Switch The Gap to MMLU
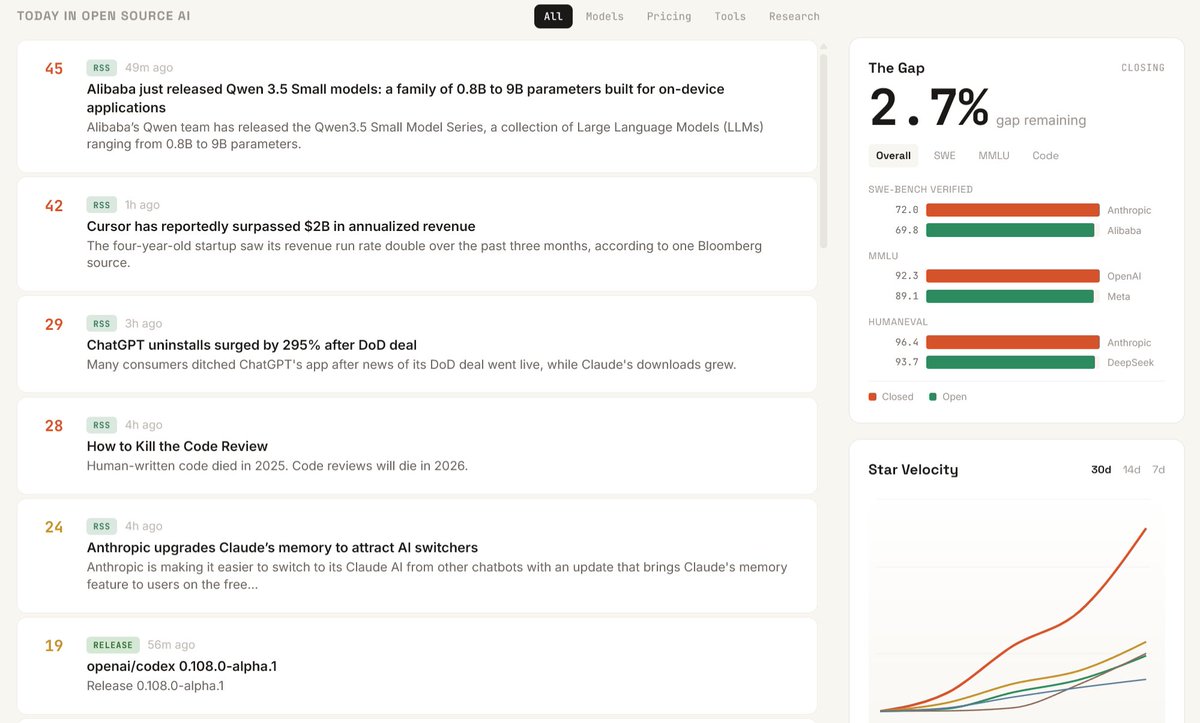The height and width of the screenshot is (723, 1200). (994, 155)
